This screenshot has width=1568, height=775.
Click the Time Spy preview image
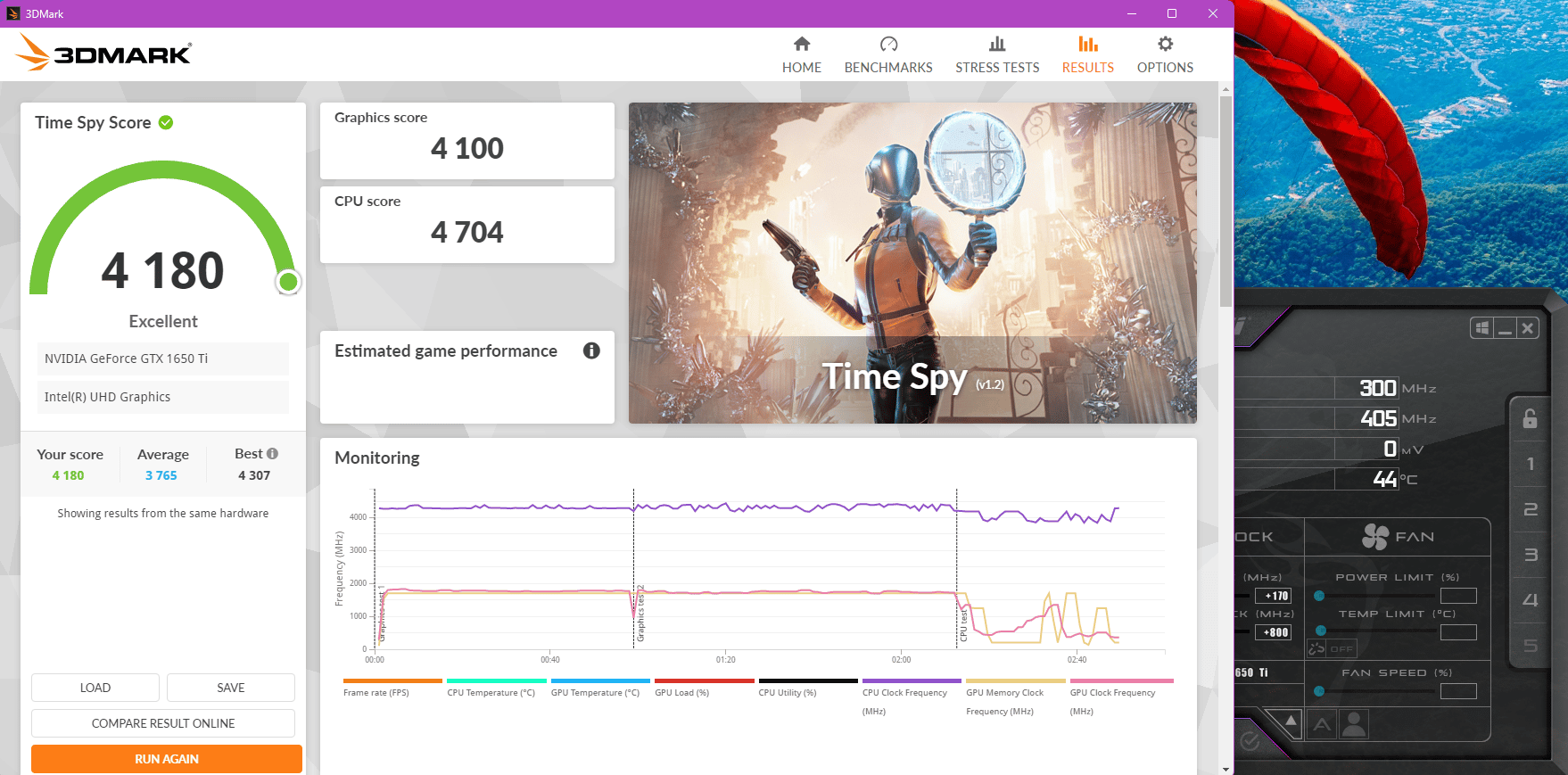click(912, 263)
